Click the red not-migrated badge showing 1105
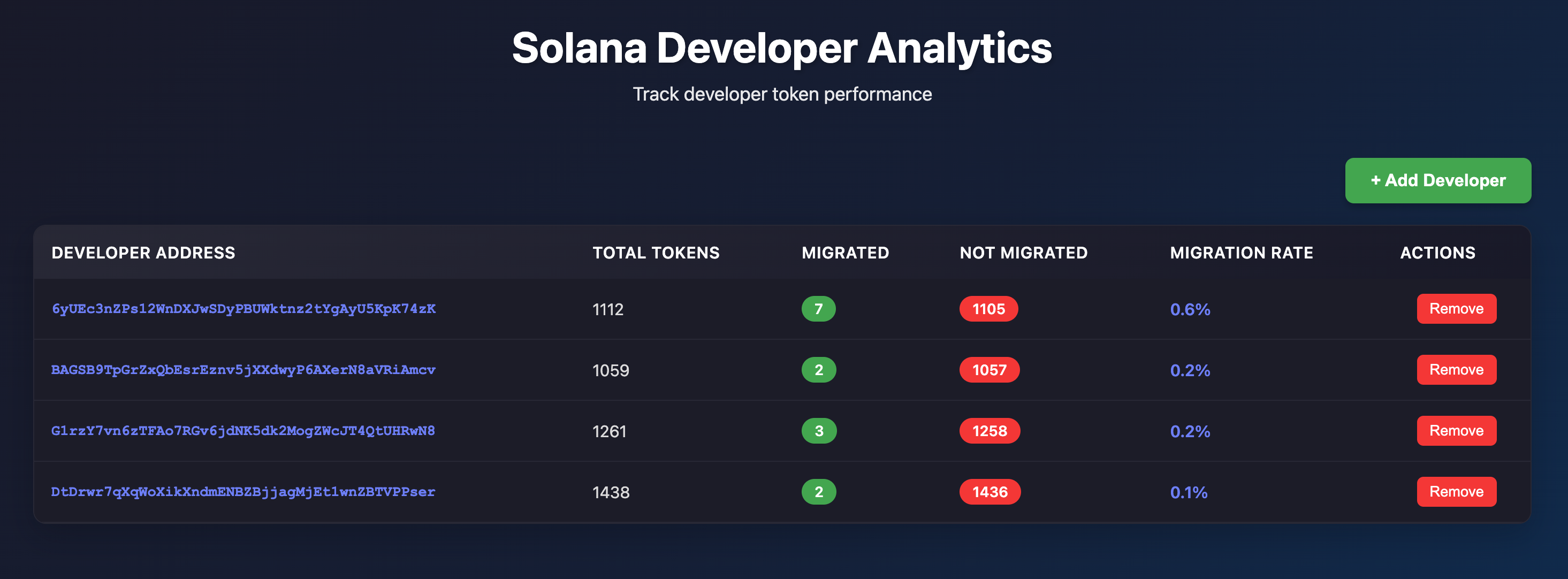1568x579 pixels. [988, 309]
